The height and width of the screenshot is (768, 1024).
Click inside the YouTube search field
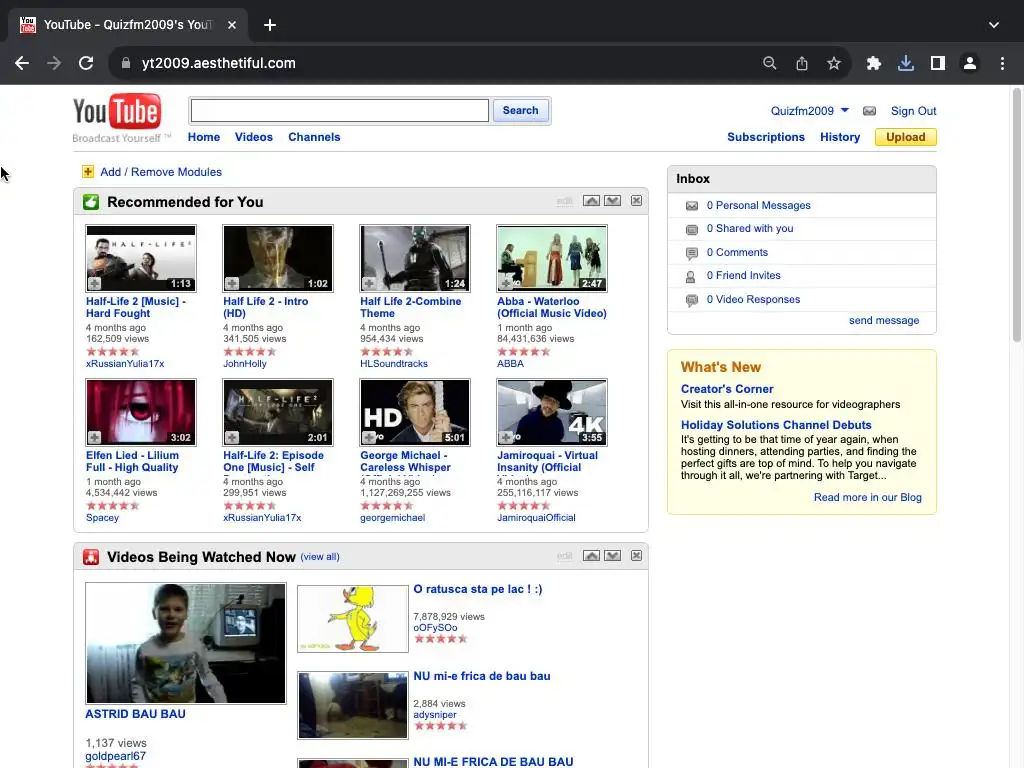tap(340, 110)
